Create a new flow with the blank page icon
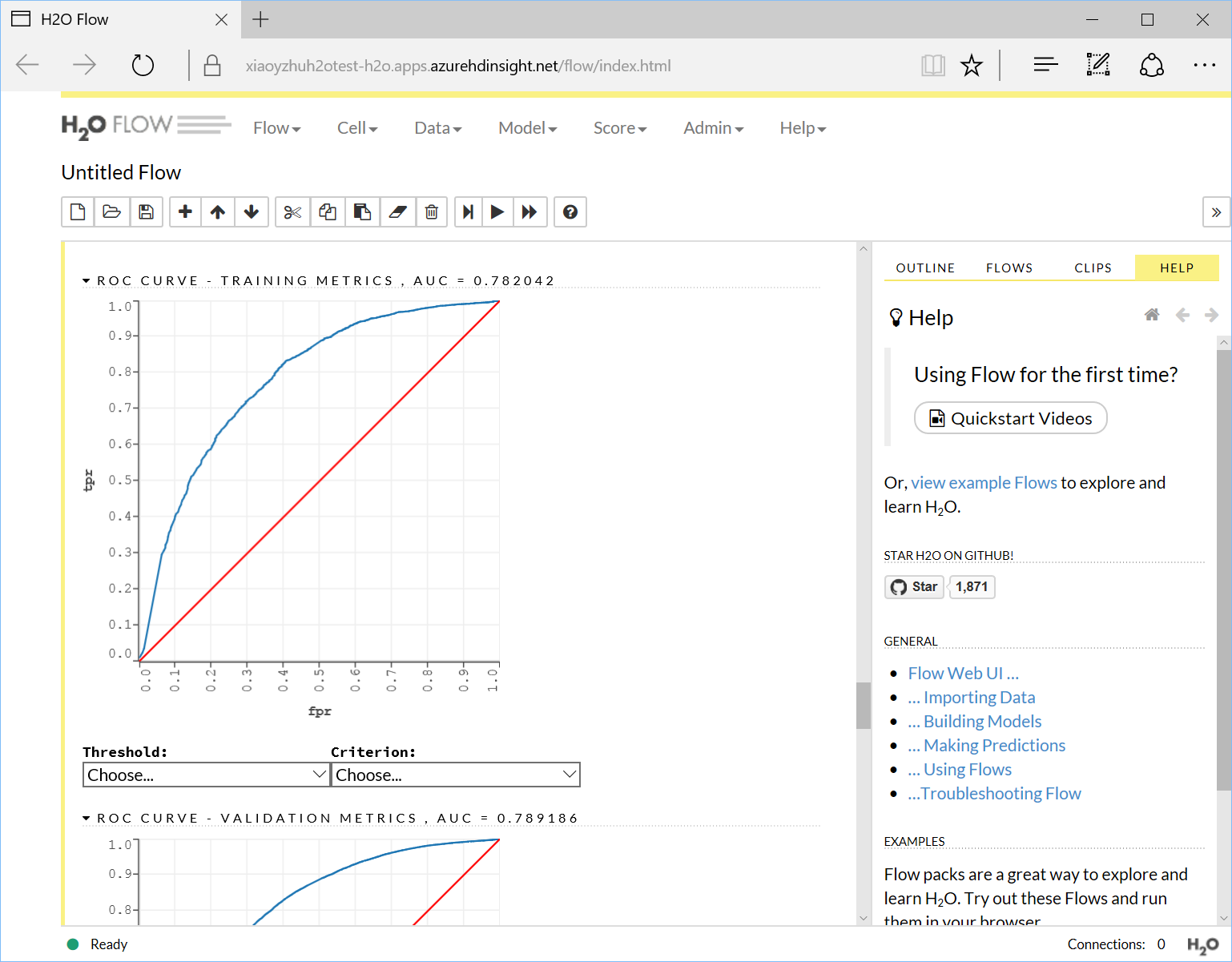The image size is (1232, 962). pyautogui.click(x=78, y=212)
